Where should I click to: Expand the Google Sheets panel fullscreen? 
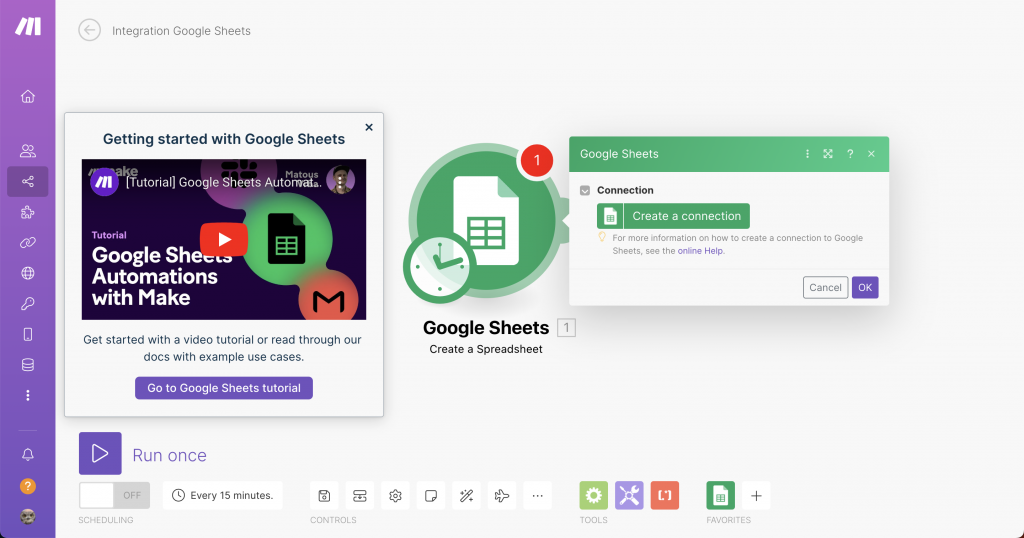coord(828,154)
